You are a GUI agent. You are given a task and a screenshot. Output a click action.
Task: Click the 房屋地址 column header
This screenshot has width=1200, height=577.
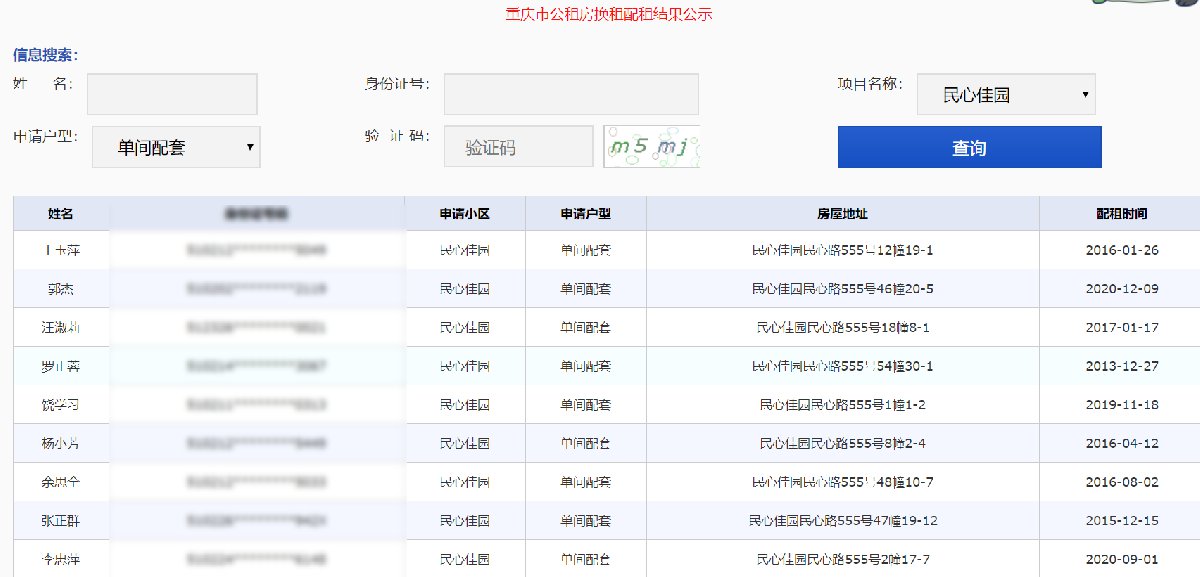point(842,214)
